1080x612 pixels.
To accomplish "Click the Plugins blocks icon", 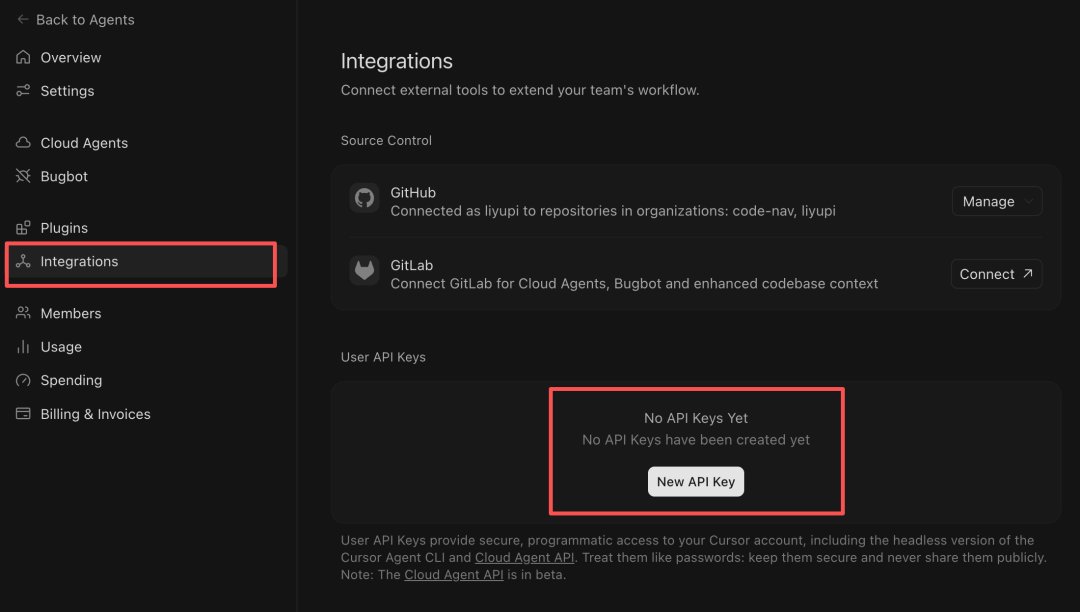I will tap(23, 228).
